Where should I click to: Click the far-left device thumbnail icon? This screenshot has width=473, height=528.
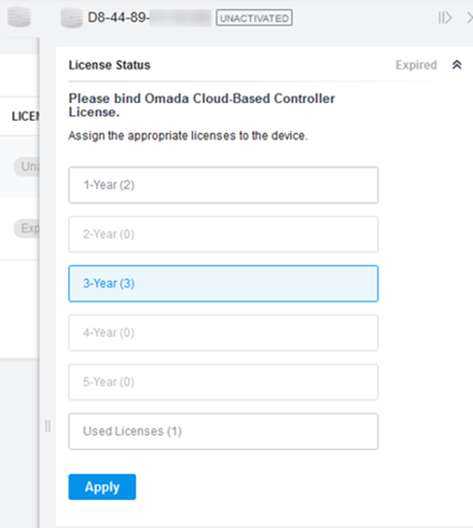click(19, 17)
